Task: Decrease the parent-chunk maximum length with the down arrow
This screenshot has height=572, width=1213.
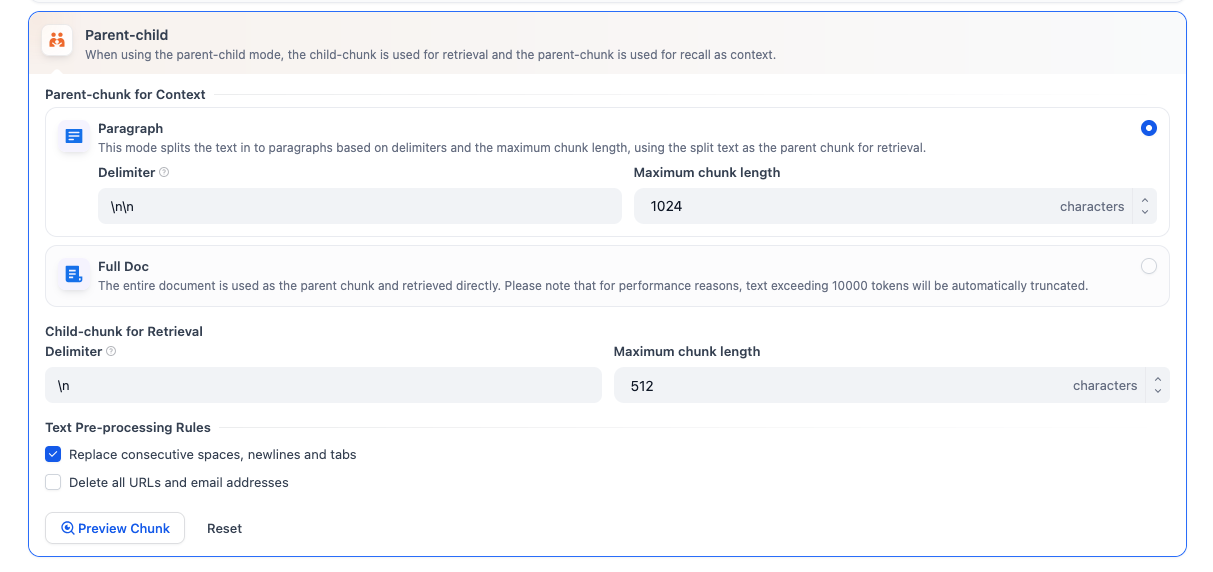Action: coord(1145,213)
